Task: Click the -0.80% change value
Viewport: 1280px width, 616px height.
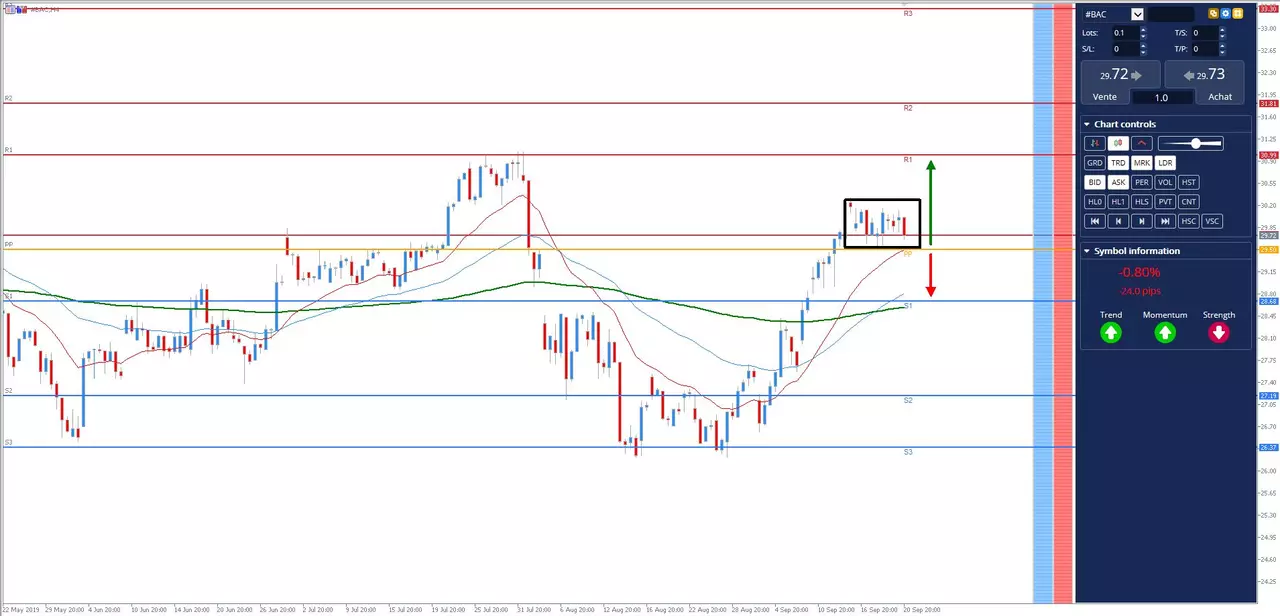Action: (1140, 272)
